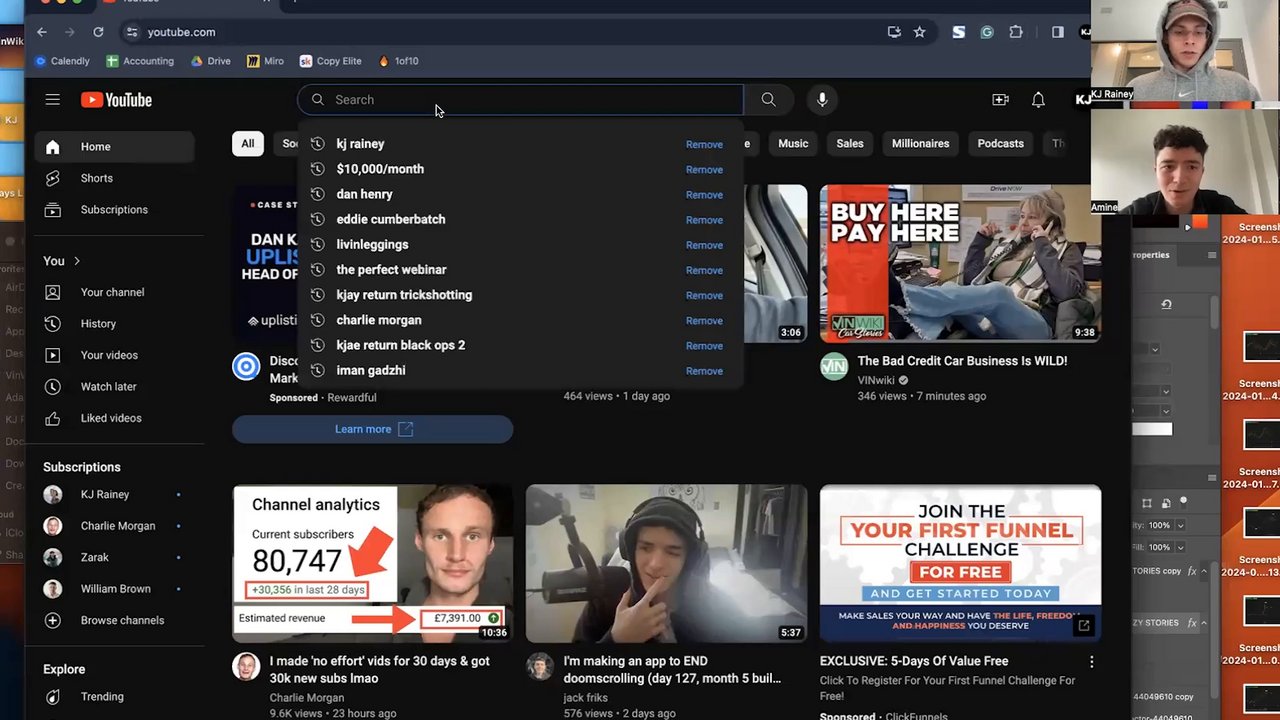The height and width of the screenshot is (720, 1280).
Task: Click Browse channels plus icon
Action: click(x=53, y=620)
